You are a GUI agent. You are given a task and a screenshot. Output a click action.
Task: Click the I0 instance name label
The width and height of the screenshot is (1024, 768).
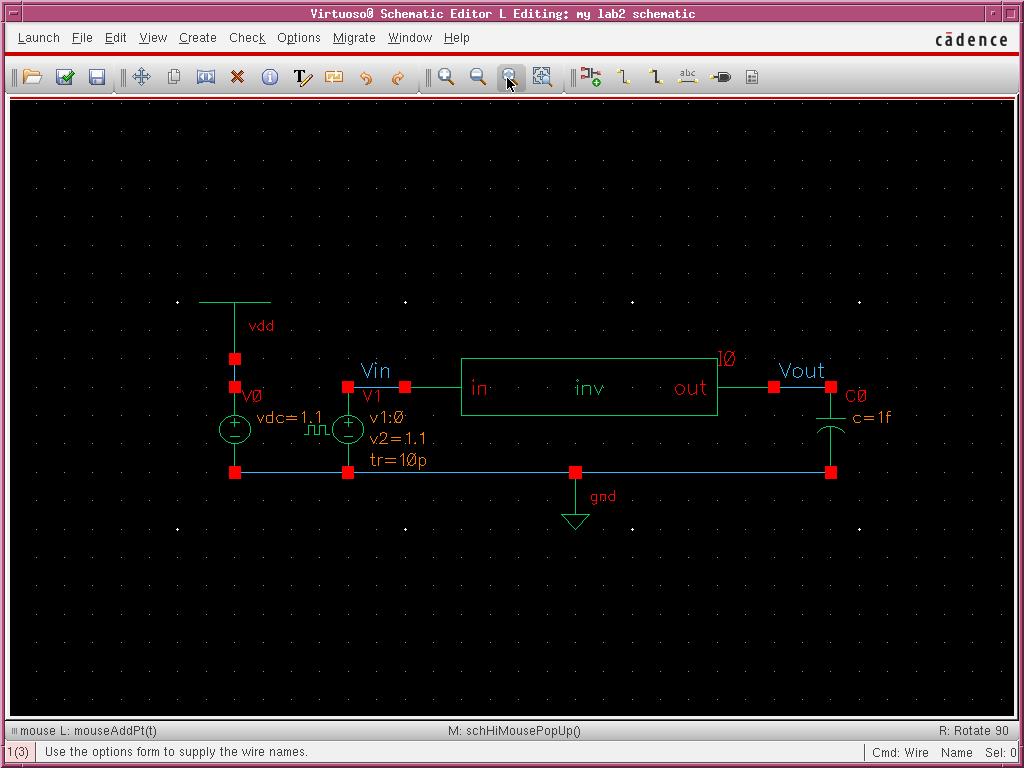[x=726, y=359]
